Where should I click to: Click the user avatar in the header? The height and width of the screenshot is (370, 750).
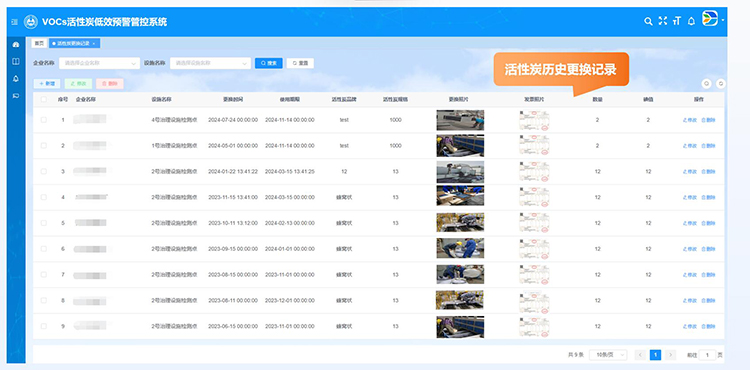[710, 18]
